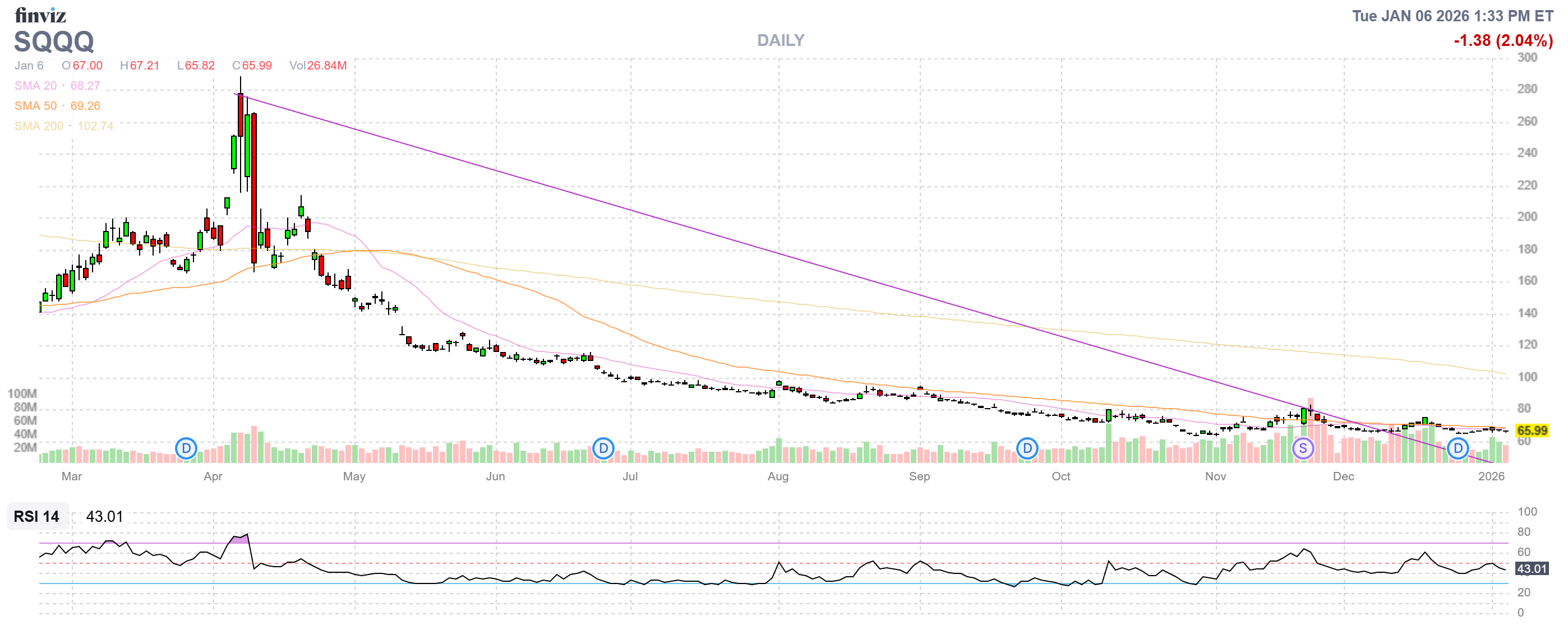The height and width of the screenshot is (630, 1568).
Task: Select the dividend marker before October
Action: [1027, 449]
